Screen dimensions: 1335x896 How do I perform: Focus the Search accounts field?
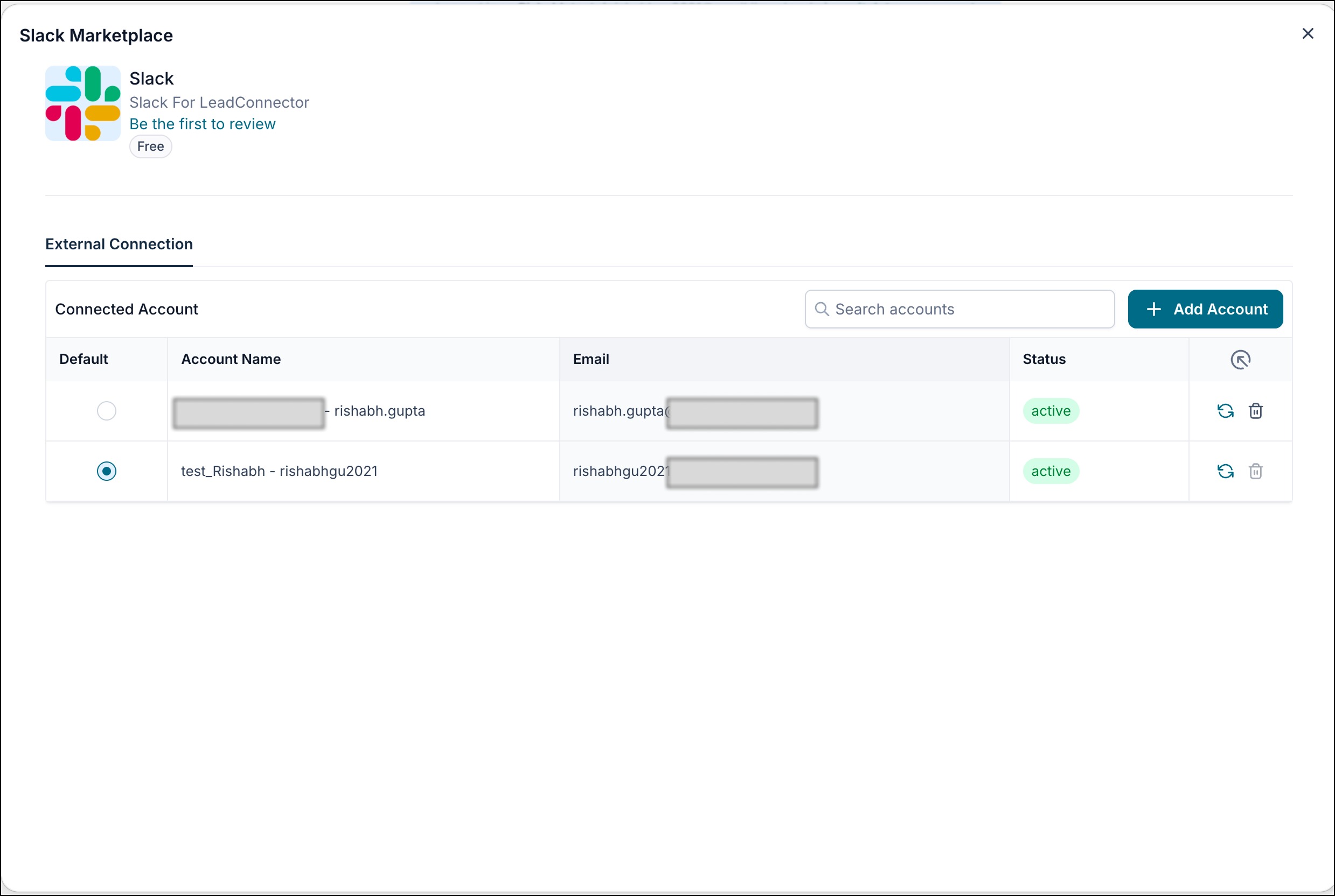tap(959, 309)
